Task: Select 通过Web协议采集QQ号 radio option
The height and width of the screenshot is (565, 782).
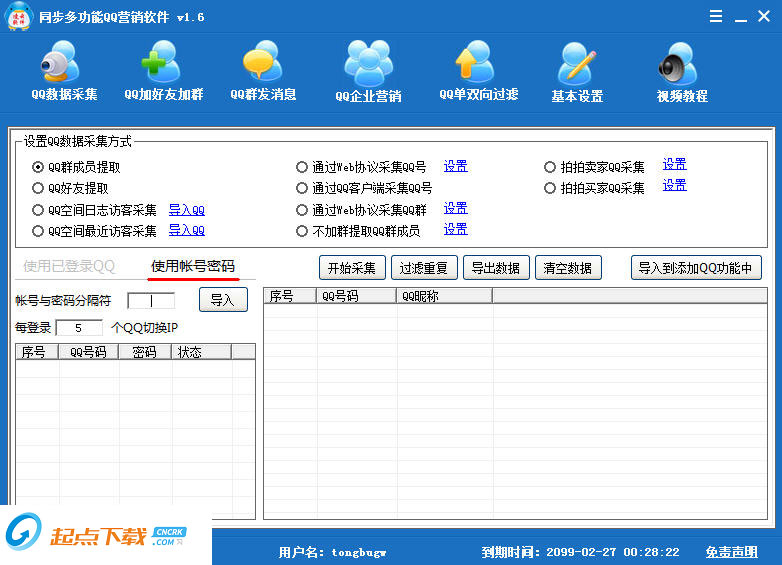Action: (x=302, y=167)
